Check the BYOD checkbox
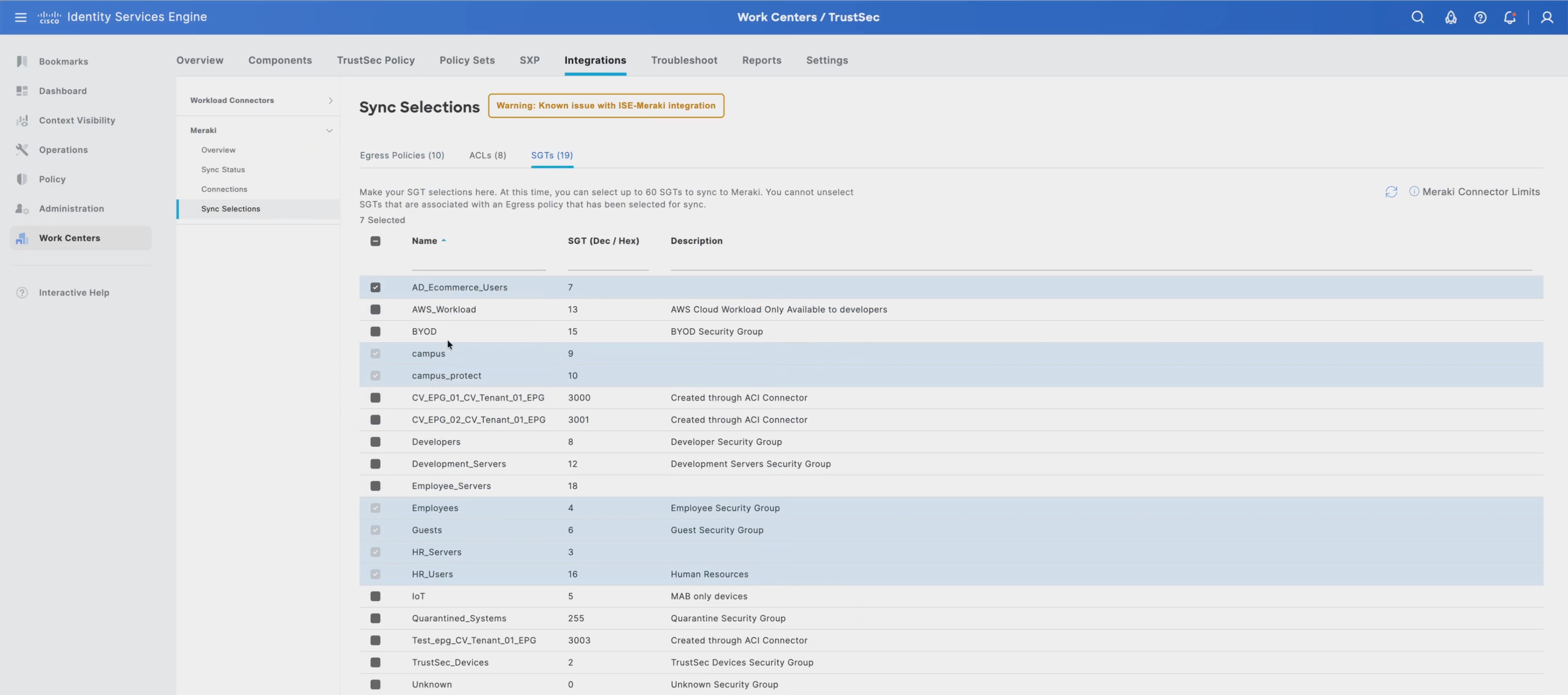This screenshot has width=1568, height=695. pyautogui.click(x=375, y=331)
